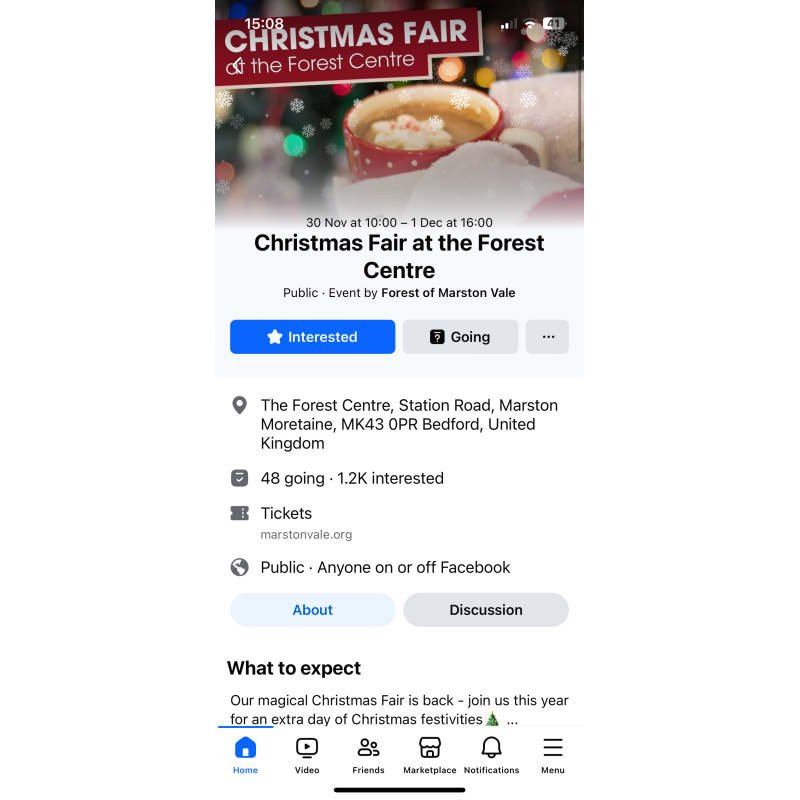
Task: Open the hamburger Menu icon
Action: [553, 748]
